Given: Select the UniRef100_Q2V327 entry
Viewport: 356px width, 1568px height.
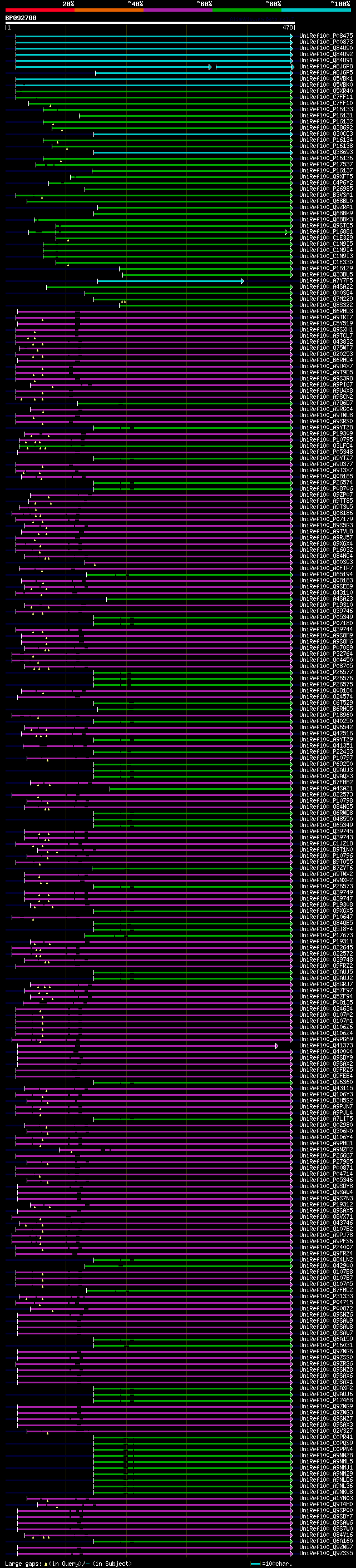Looking at the screenshot, I should pyautogui.click(x=325, y=1431).
